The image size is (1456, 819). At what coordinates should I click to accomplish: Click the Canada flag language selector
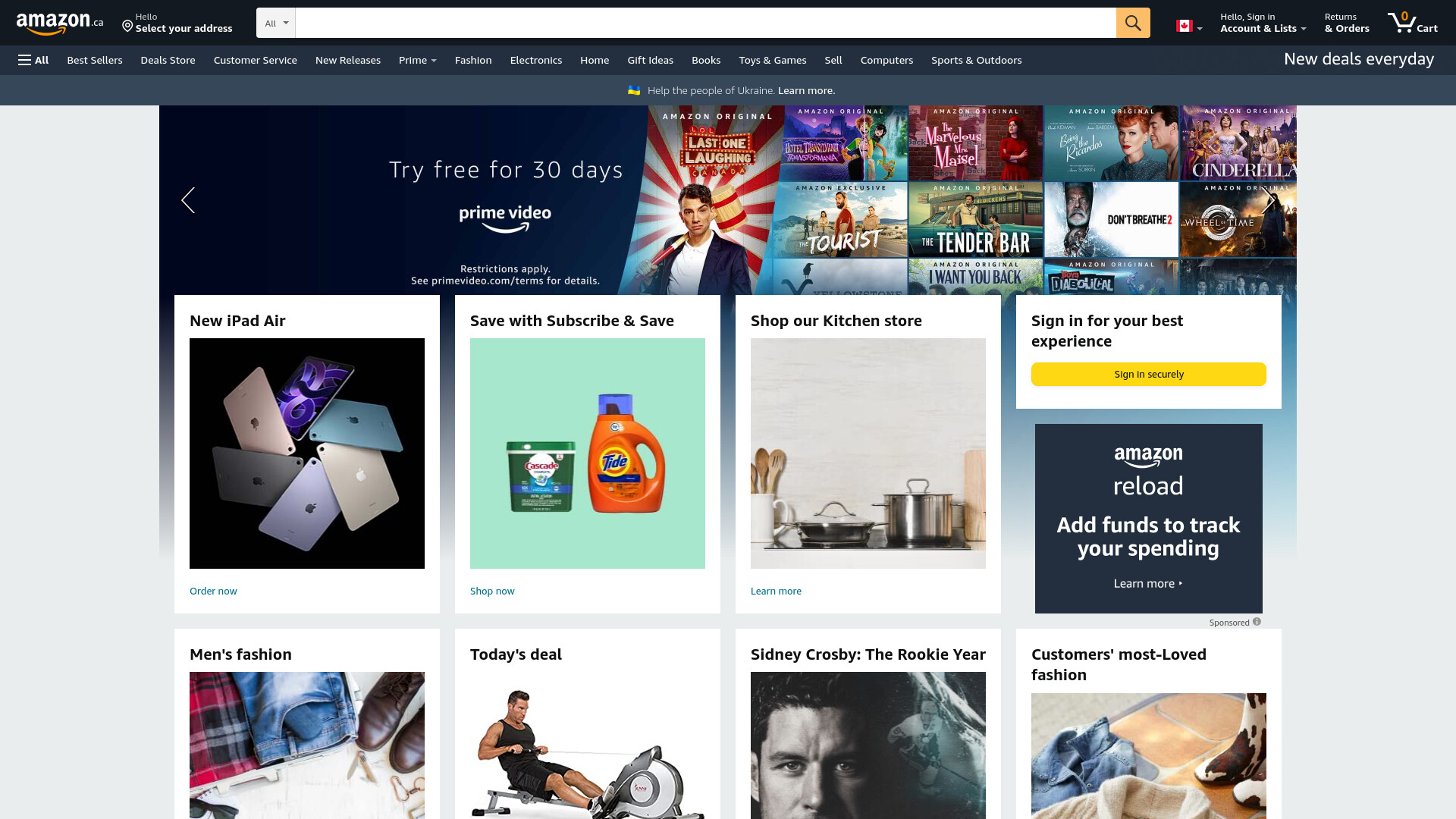pyautogui.click(x=1189, y=27)
